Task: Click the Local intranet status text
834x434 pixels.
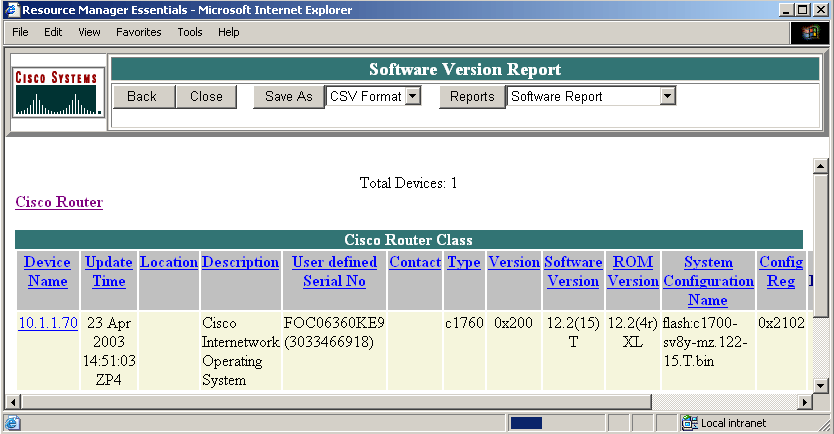Action: [733, 423]
